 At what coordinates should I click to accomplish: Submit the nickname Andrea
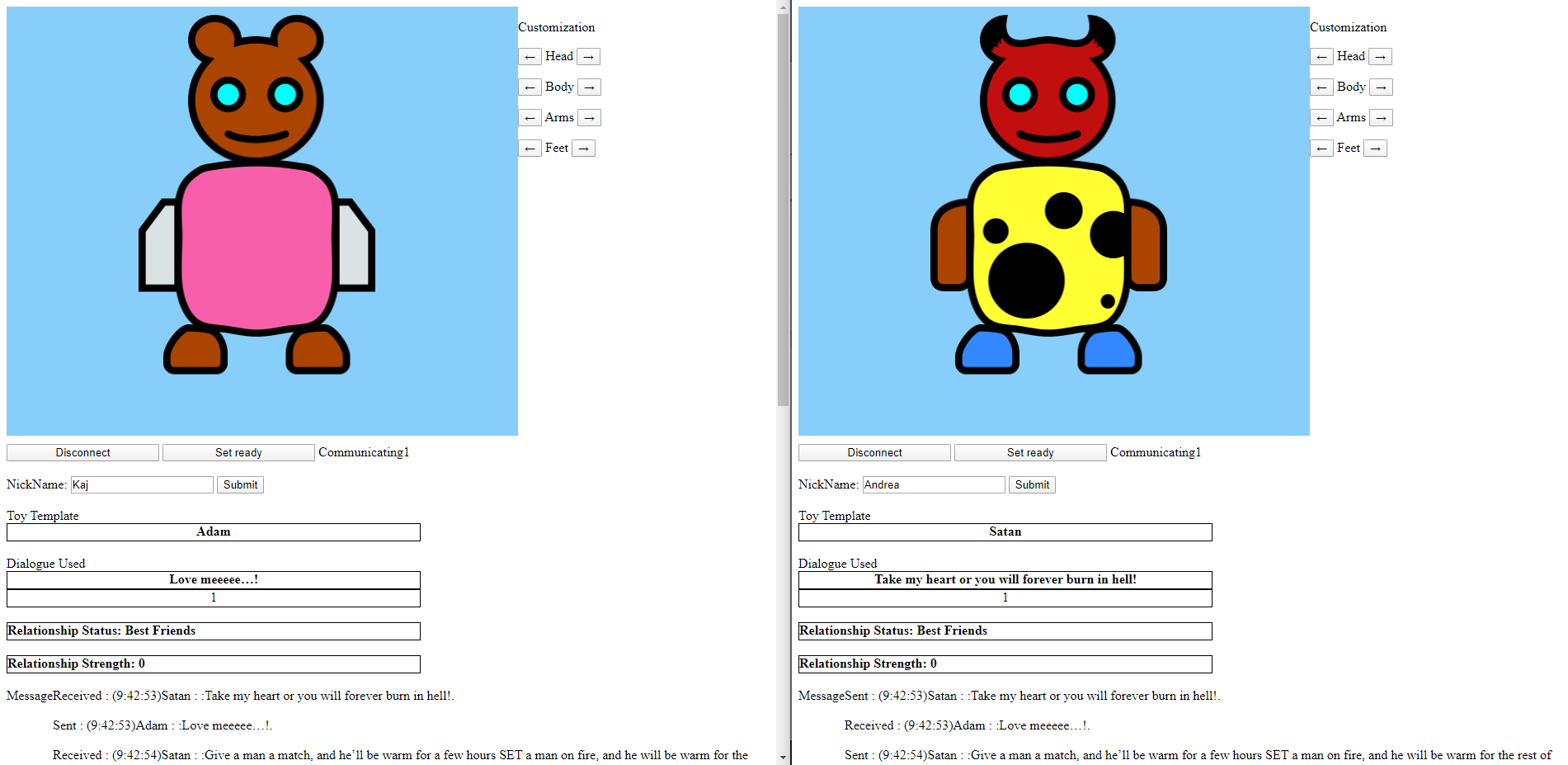point(1032,485)
